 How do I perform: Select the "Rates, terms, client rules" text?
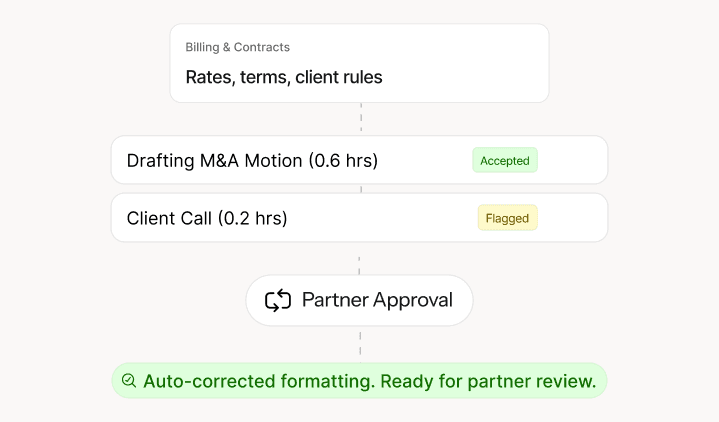point(284,77)
